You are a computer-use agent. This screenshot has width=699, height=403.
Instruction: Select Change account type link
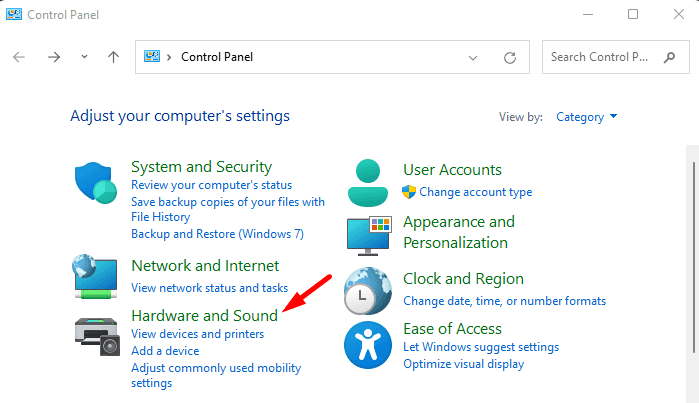pyautogui.click(x=475, y=192)
